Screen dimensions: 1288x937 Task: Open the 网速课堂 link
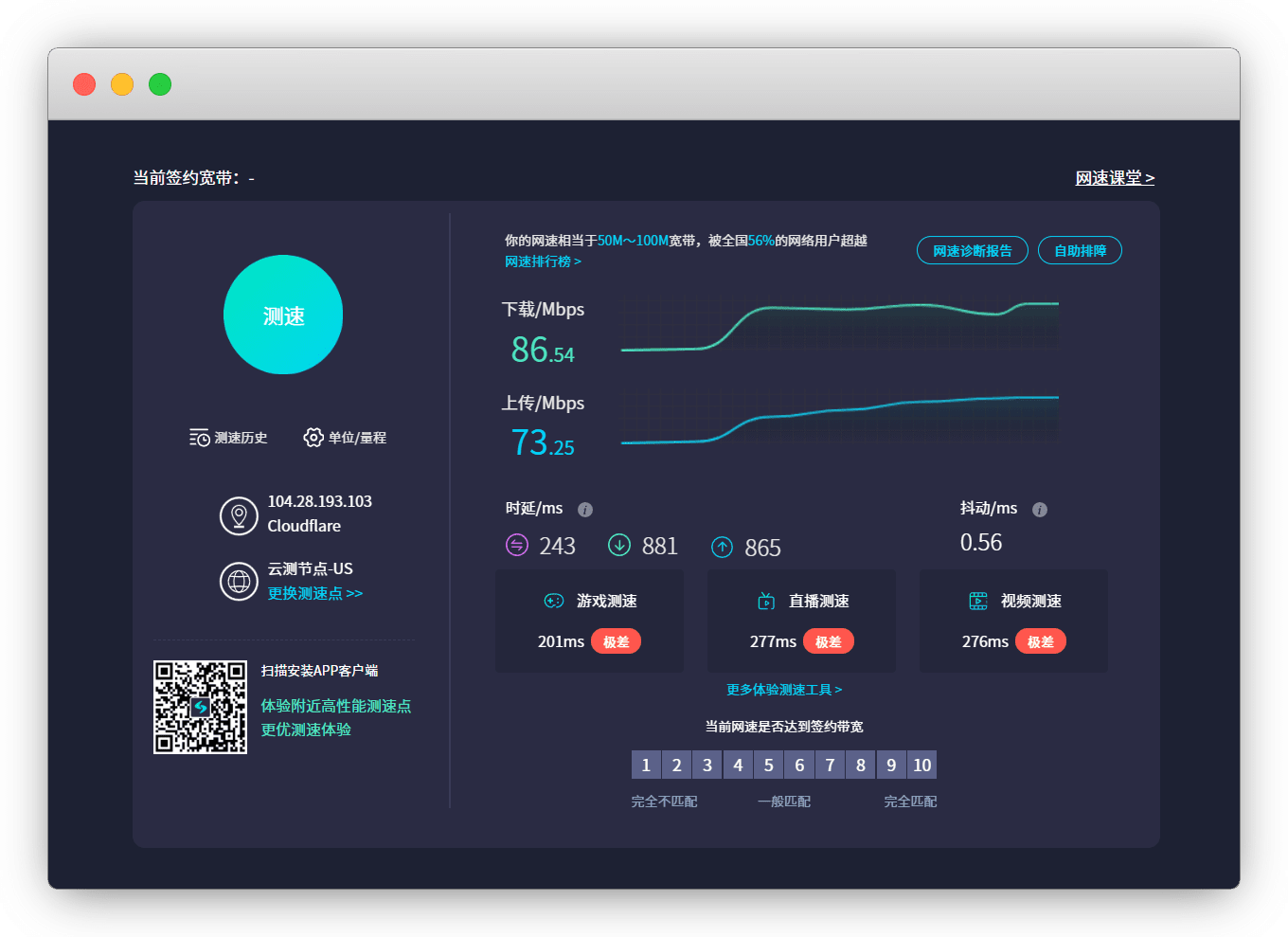point(1115,178)
